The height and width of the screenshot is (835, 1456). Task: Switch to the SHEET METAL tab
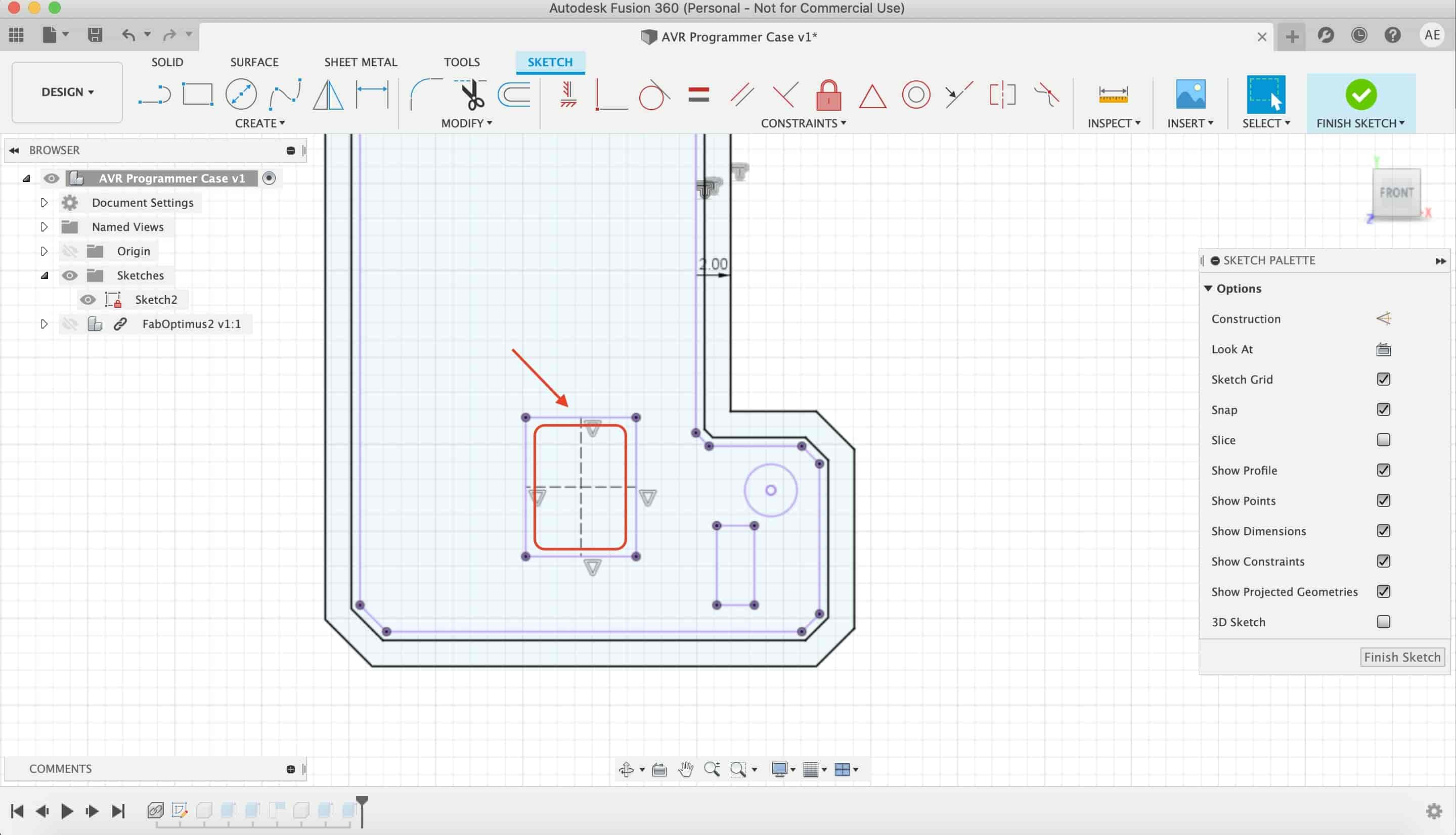pos(360,62)
